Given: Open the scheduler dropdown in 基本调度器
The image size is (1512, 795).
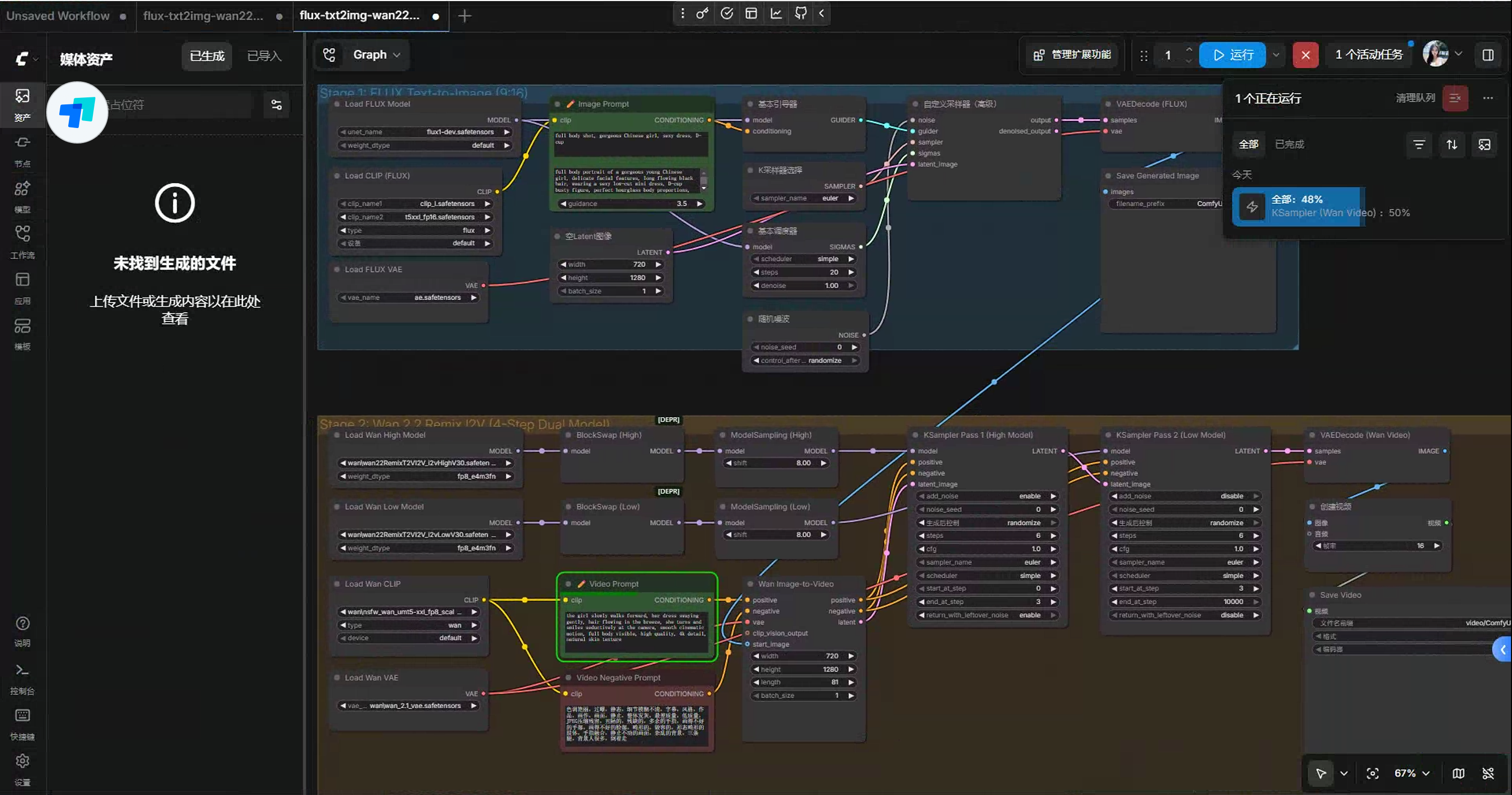Looking at the screenshot, I should (x=803, y=258).
